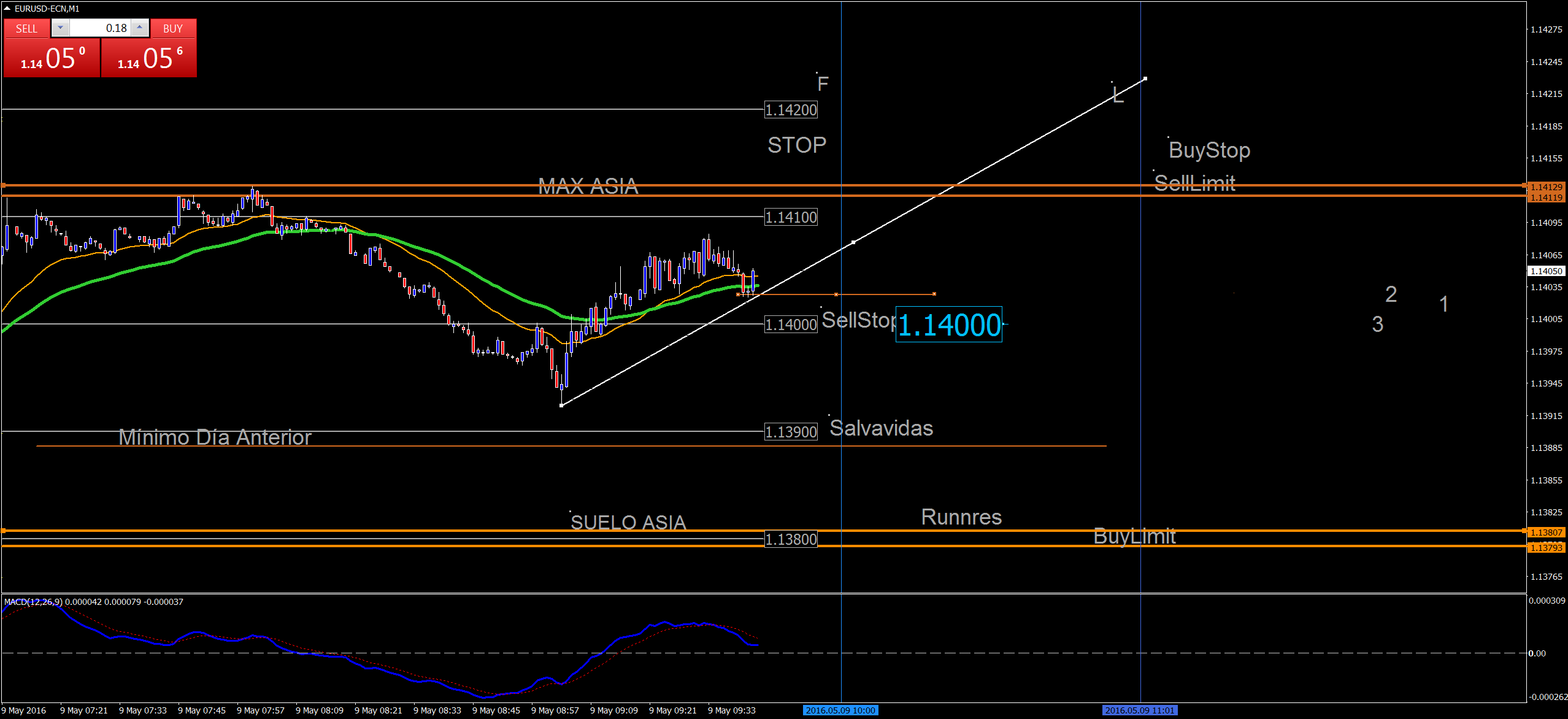Click the 2016.05.09 10:00 time marker

[x=840, y=710]
